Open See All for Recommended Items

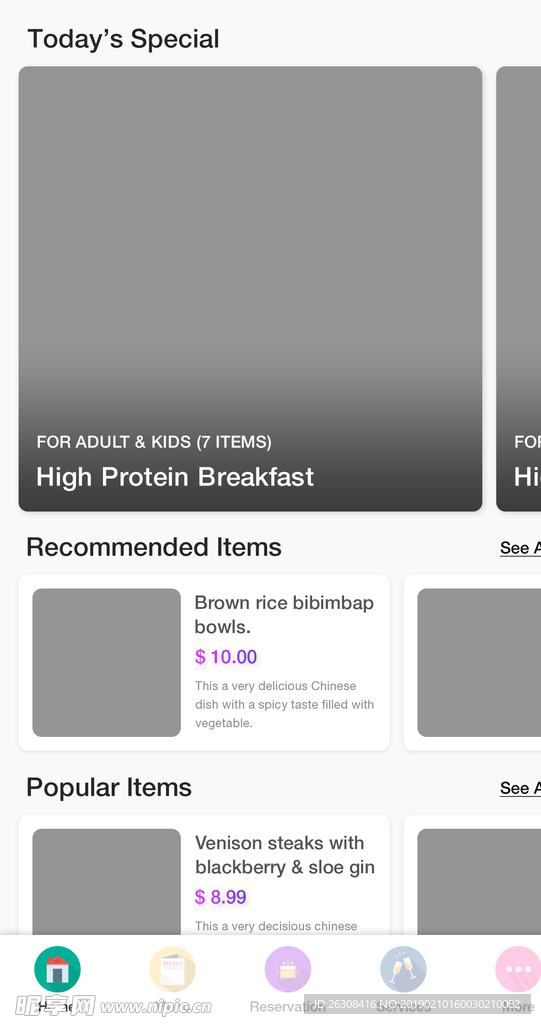click(520, 548)
